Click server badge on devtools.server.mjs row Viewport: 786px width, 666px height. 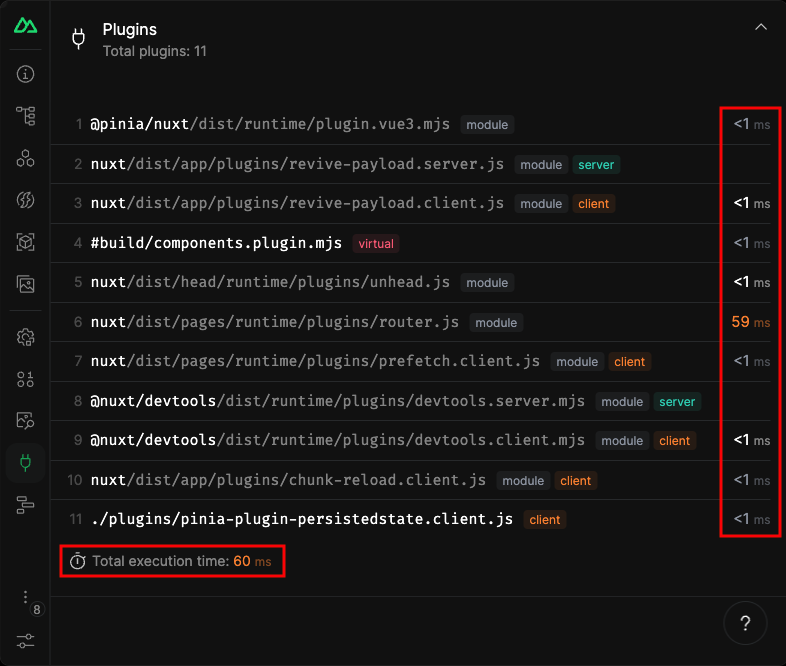677,401
